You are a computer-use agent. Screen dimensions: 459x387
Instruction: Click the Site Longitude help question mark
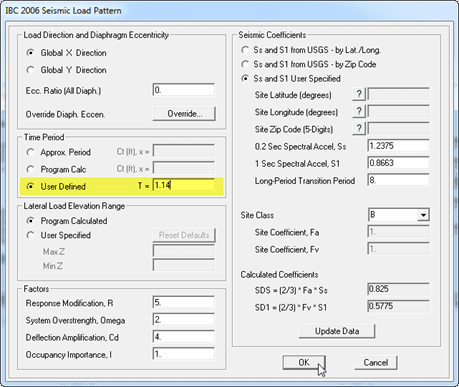point(359,111)
